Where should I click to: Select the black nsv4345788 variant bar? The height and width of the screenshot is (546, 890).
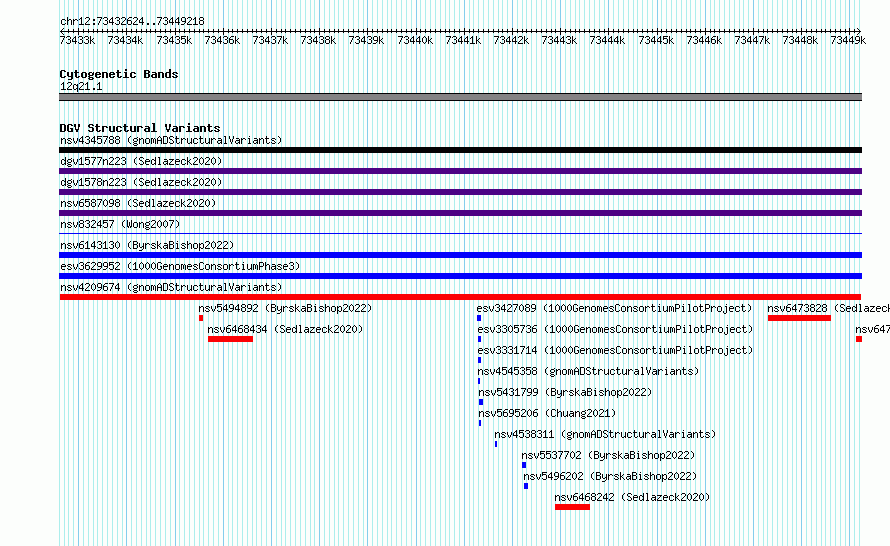point(460,150)
